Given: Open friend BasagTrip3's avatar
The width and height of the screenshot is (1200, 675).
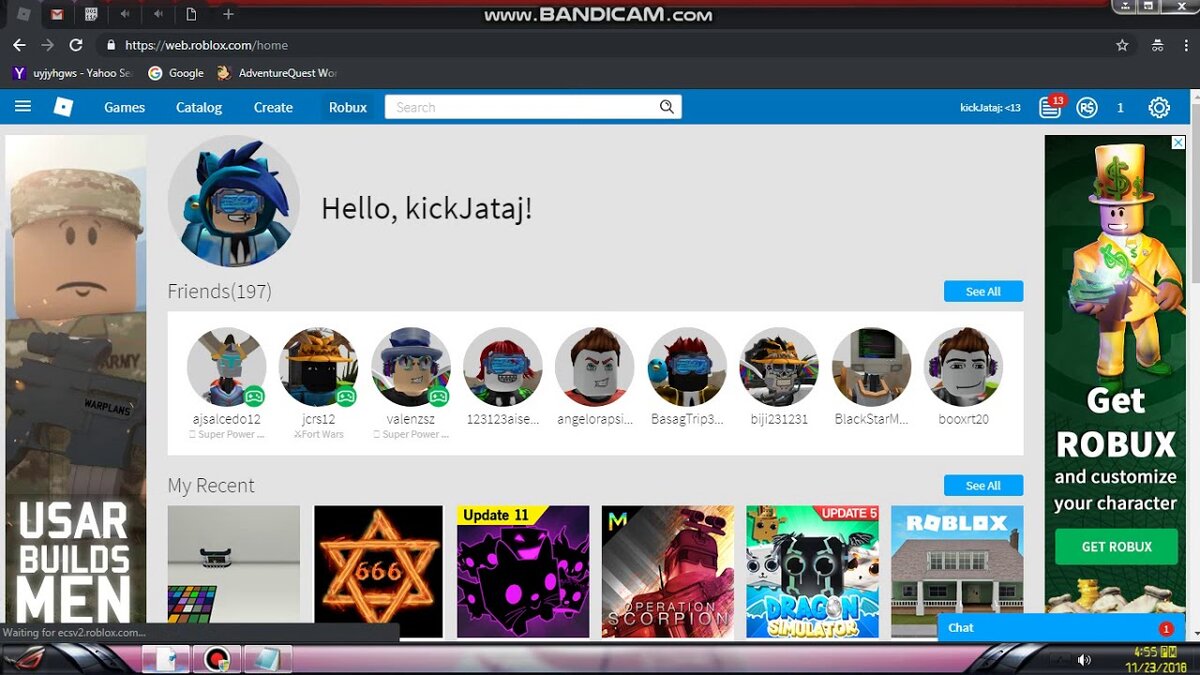Looking at the screenshot, I should click(x=687, y=367).
